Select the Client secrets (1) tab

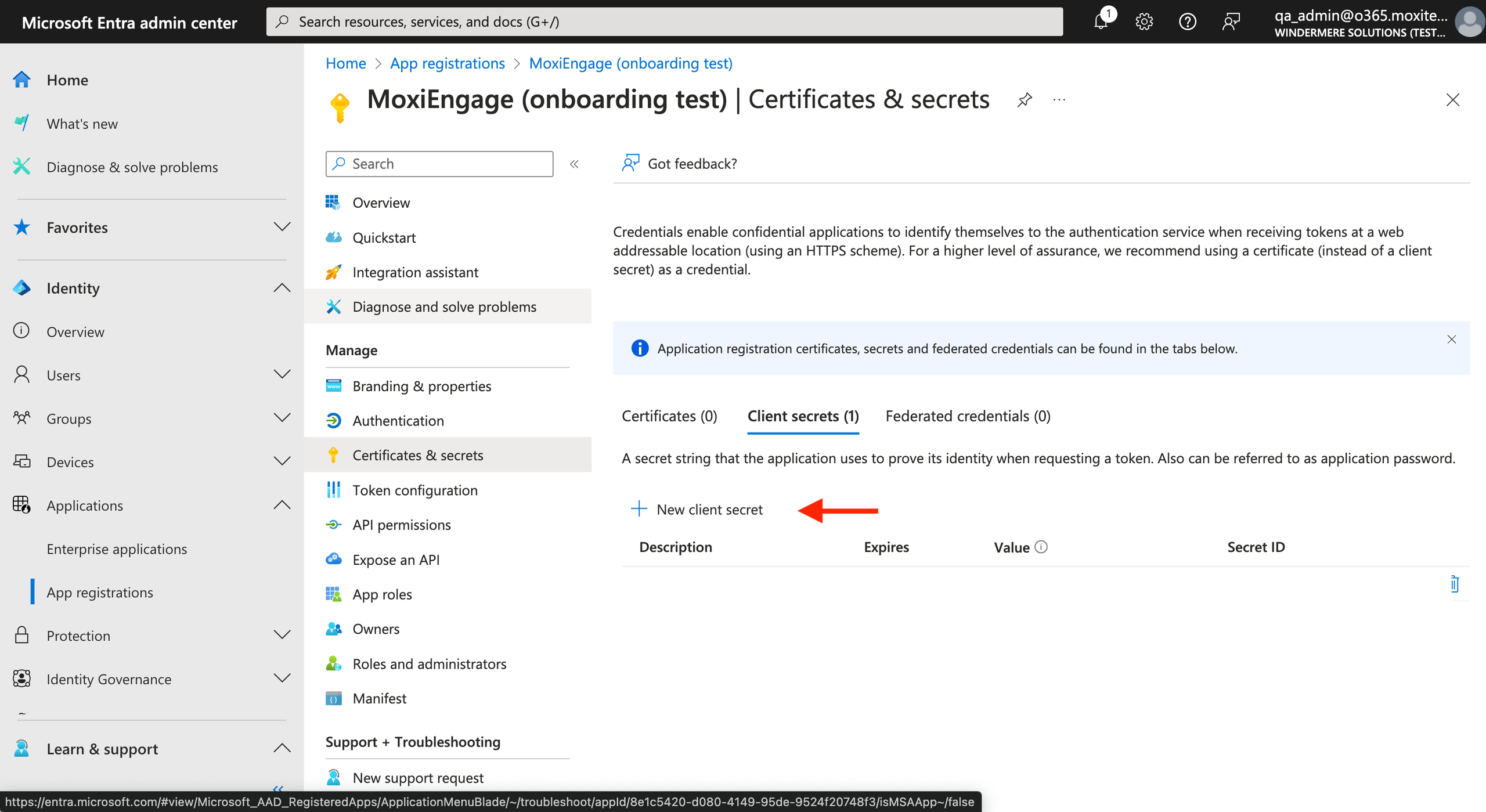pos(803,416)
